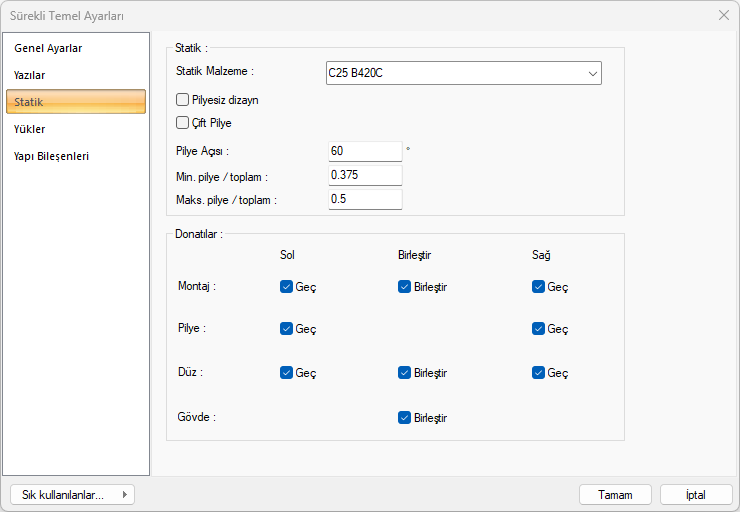Uncheck the Gövde Birleştir checkbox
The height and width of the screenshot is (512, 740).
pos(405,418)
